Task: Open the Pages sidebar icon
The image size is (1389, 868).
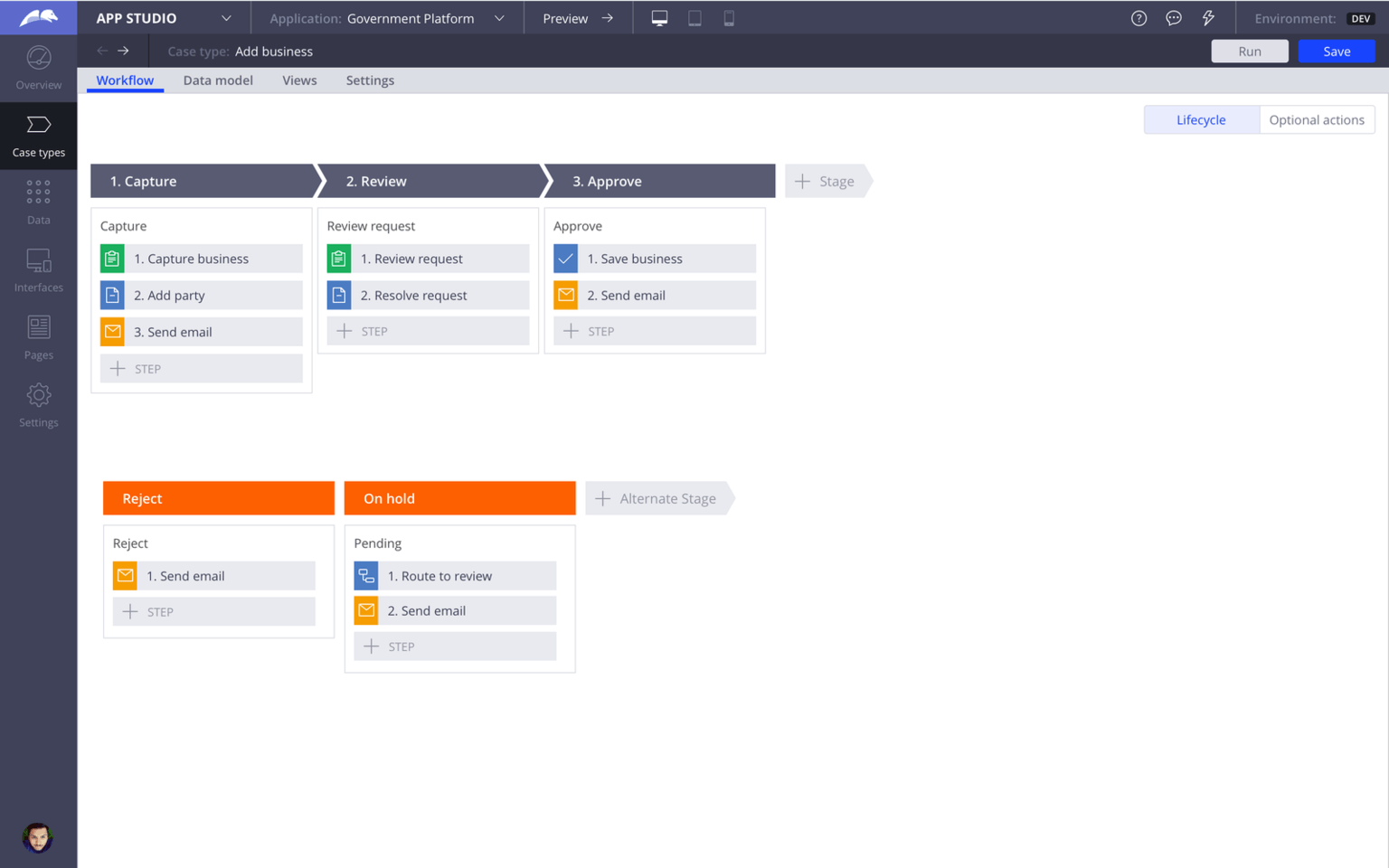Action: click(x=38, y=337)
